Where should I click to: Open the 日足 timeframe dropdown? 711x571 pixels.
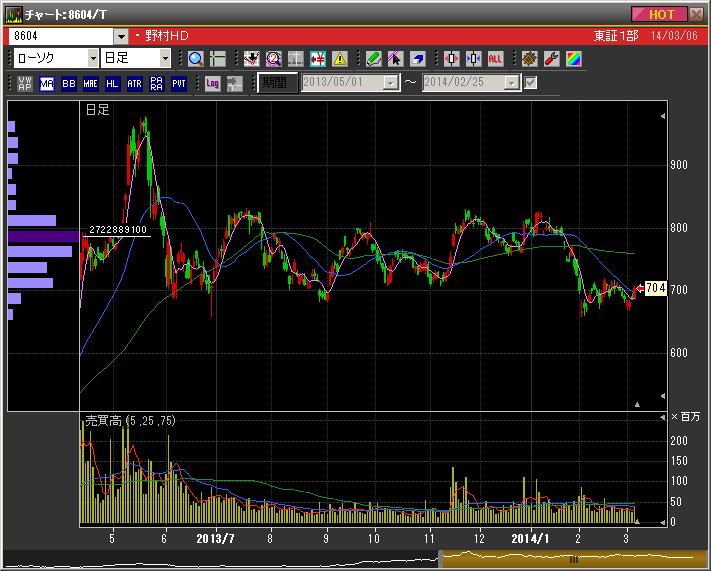[165, 59]
